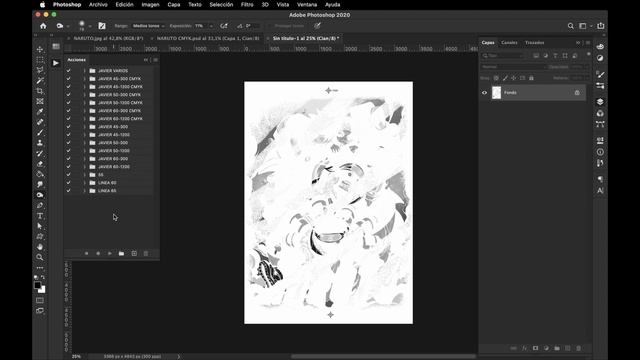This screenshot has height=360, width=640.
Task: Select the Eraser tool
Action: tap(40, 164)
